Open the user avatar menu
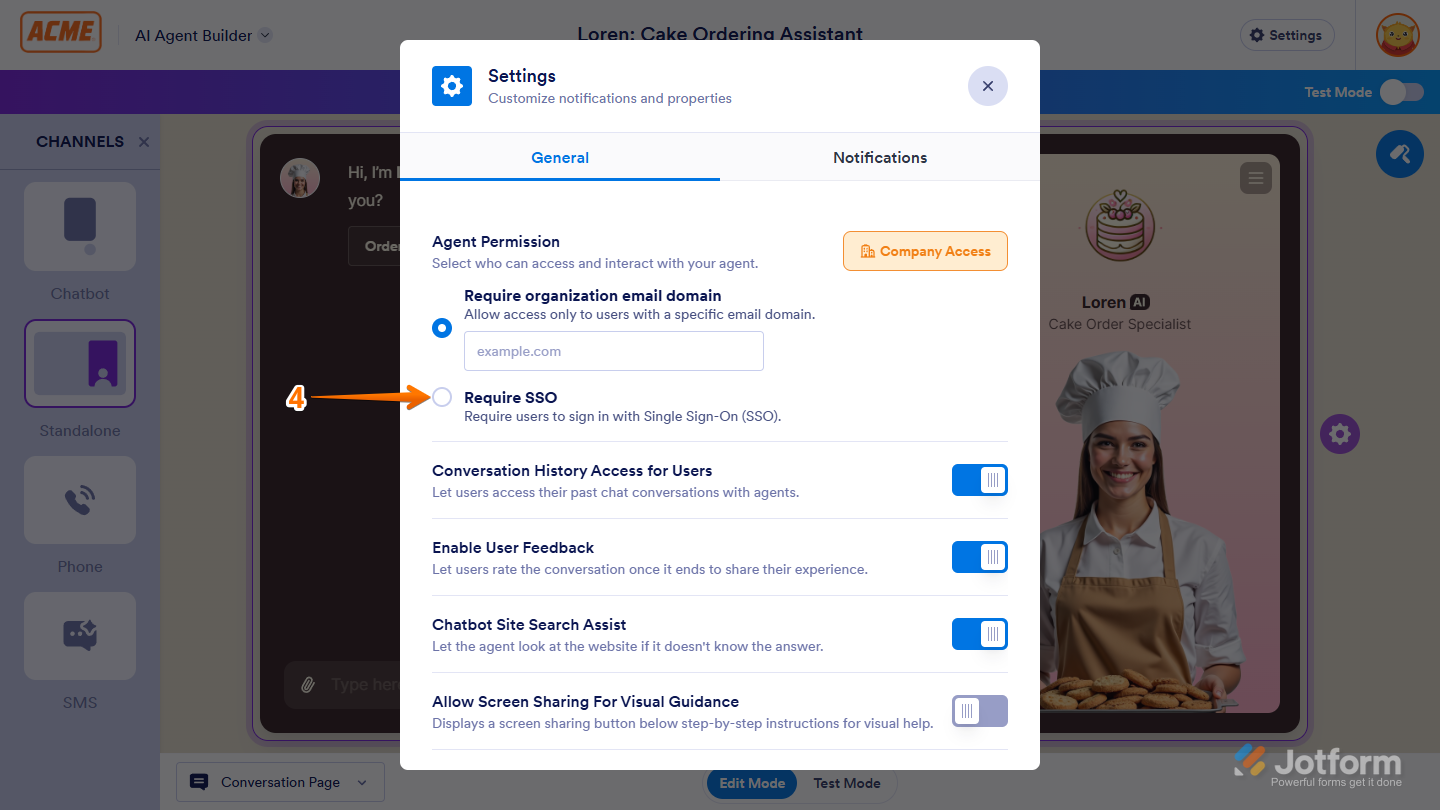This screenshot has width=1440, height=810. [x=1397, y=35]
